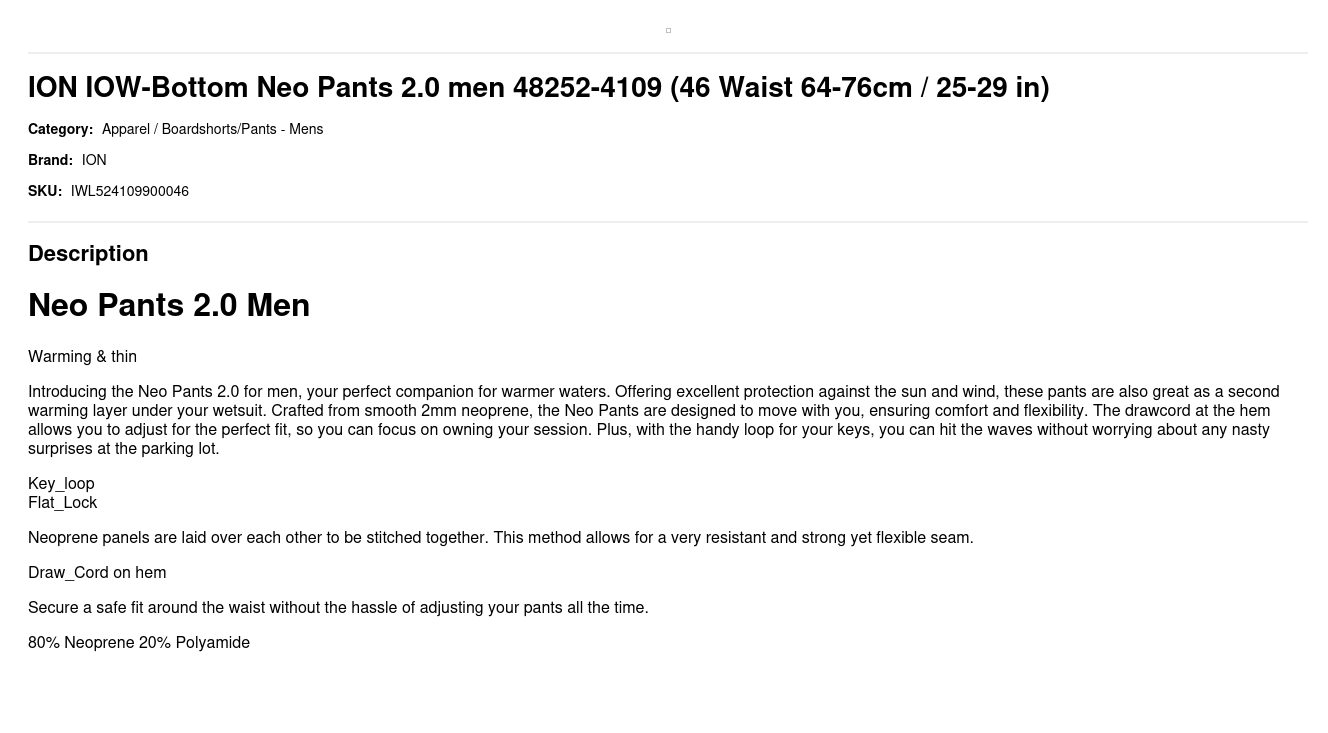Click the waist size text in the title
The width and height of the screenshot is (1328, 733).
[860, 88]
